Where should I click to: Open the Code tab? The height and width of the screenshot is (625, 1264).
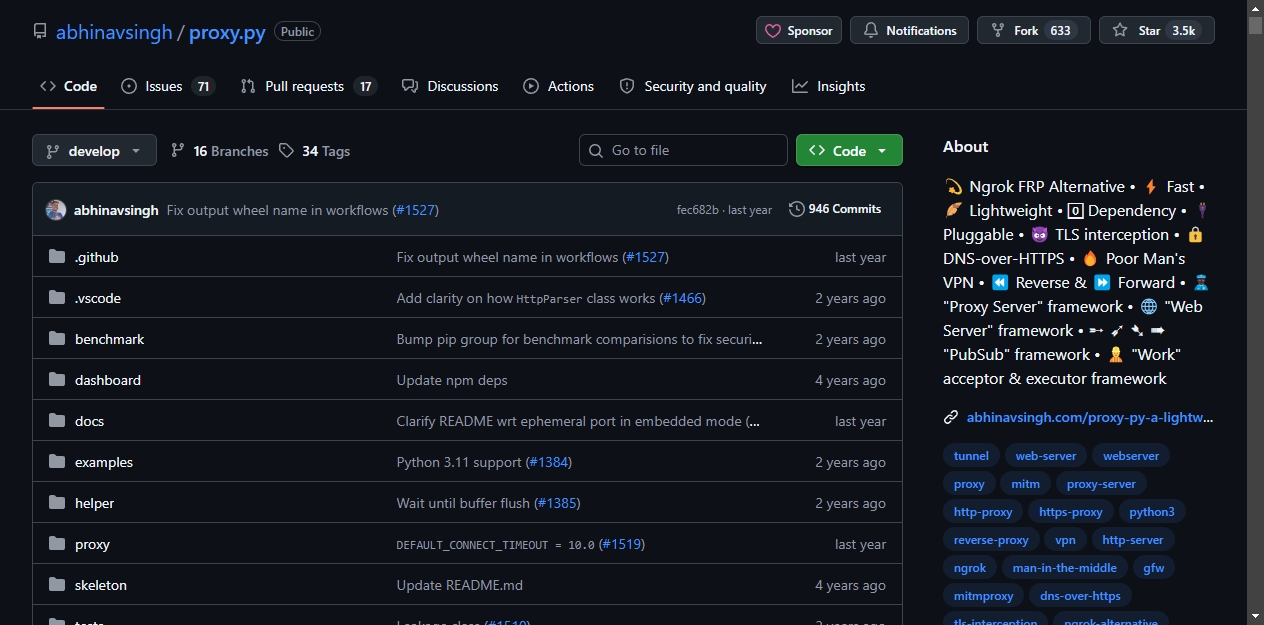tap(68, 86)
